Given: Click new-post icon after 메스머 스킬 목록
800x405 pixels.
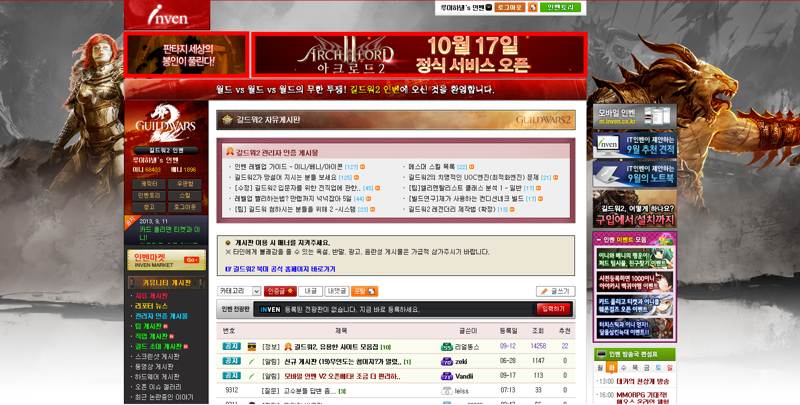Looking at the screenshot, I should 471,167.
